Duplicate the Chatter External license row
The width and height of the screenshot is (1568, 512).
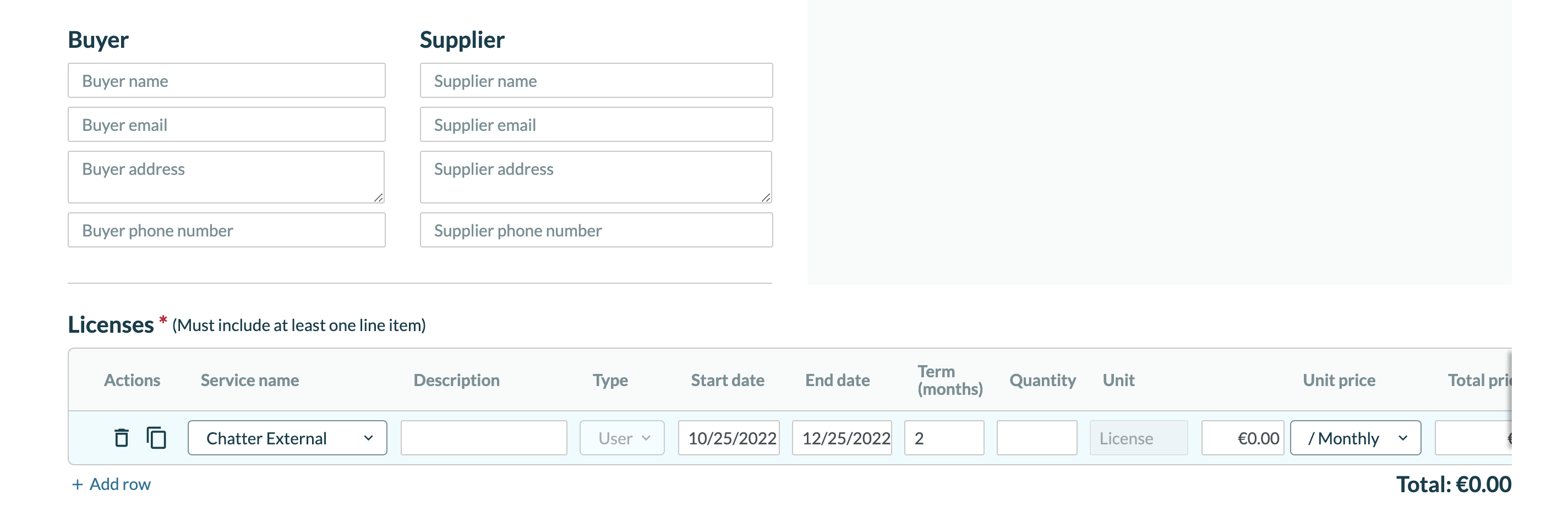pyautogui.click(x=156, y=437)
